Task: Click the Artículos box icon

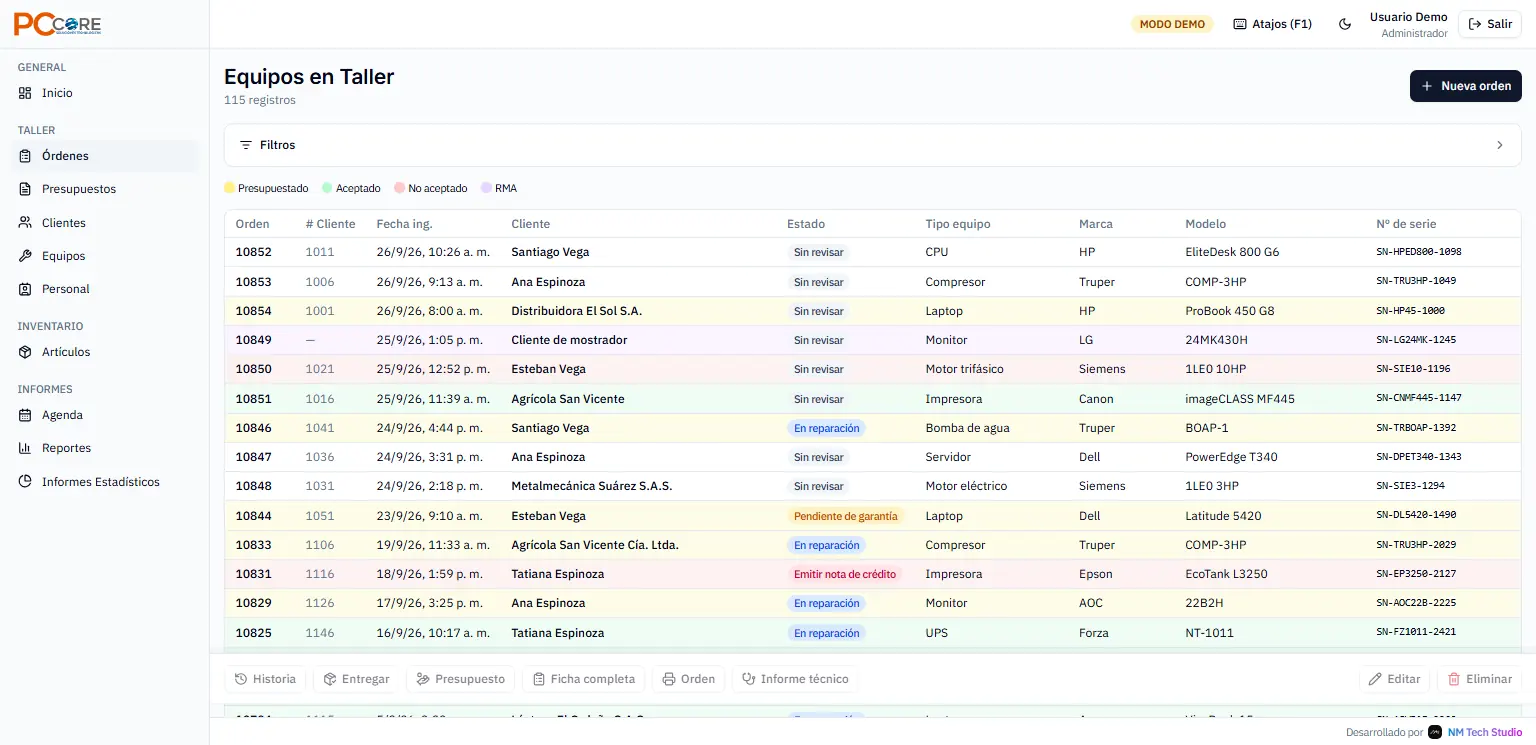Action: point(25,352)
